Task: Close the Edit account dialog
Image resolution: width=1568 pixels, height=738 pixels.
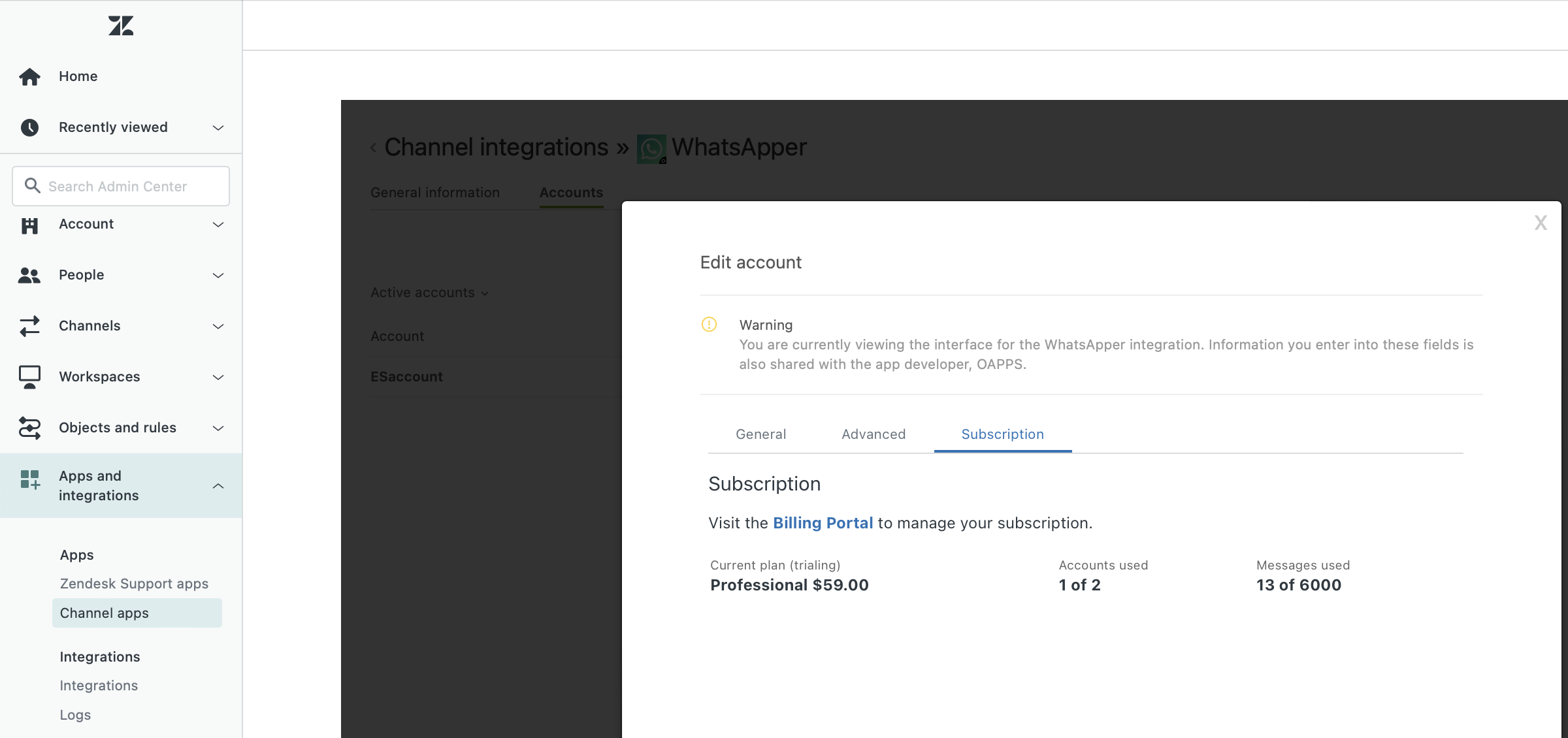Action: click(x=1541, y=223)
